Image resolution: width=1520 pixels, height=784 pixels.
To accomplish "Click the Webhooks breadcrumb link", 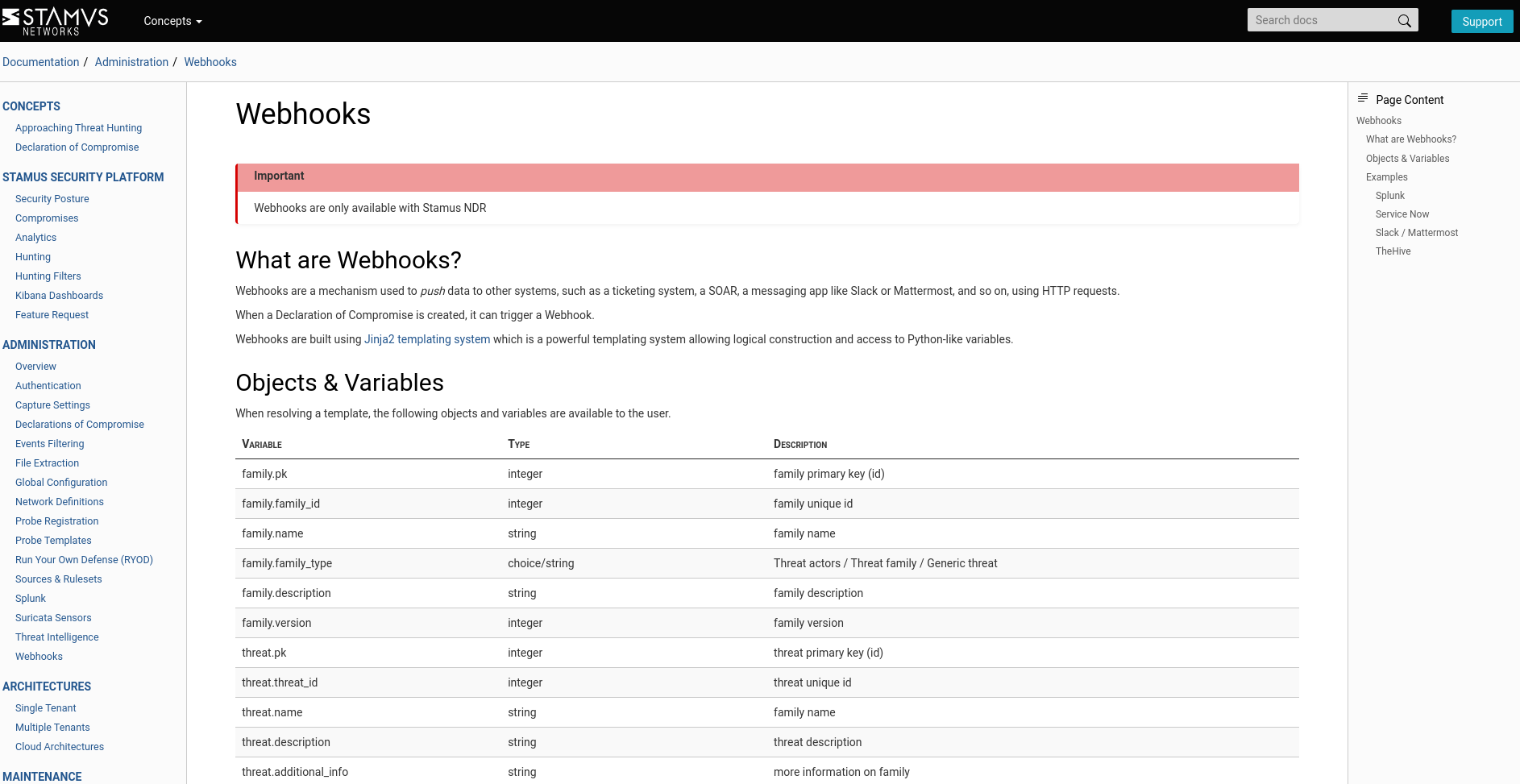I will (210, 62).
